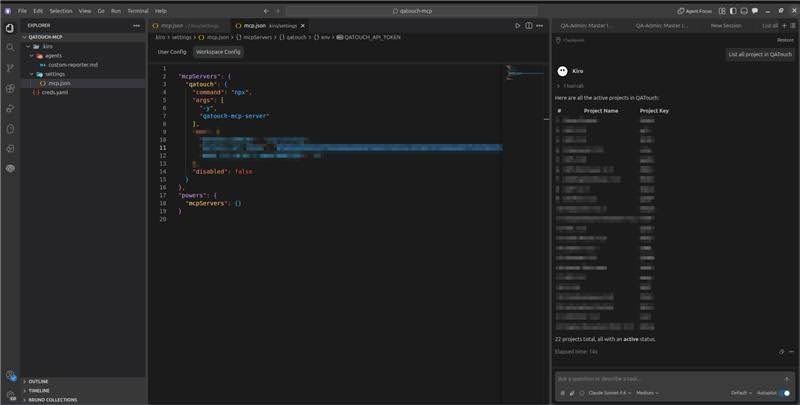Click the chat input field
The height and width of the screenshot is (405, 800).
click(x=667, y=379)
